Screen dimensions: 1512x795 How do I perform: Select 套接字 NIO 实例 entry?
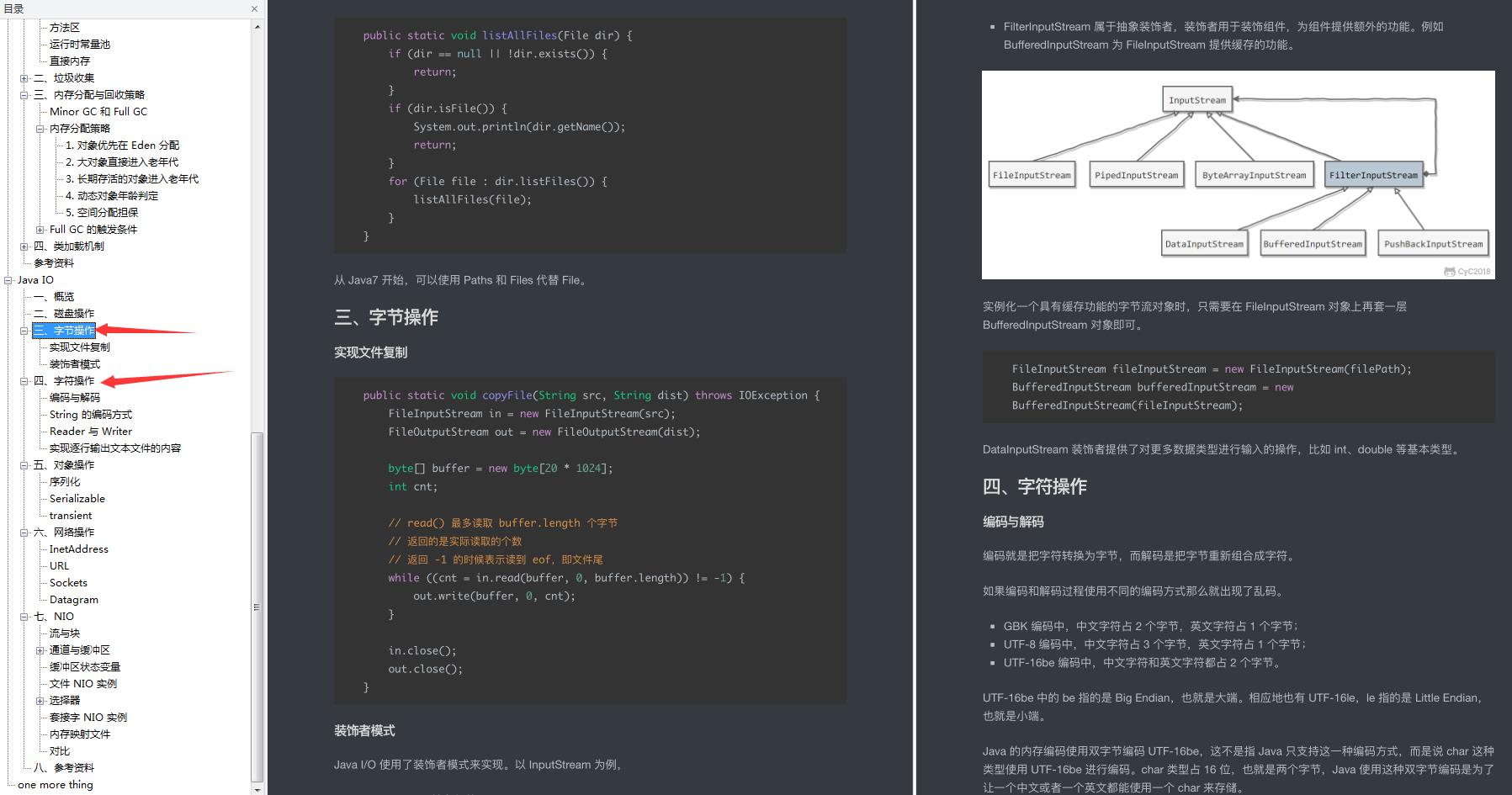click(88, 718)
